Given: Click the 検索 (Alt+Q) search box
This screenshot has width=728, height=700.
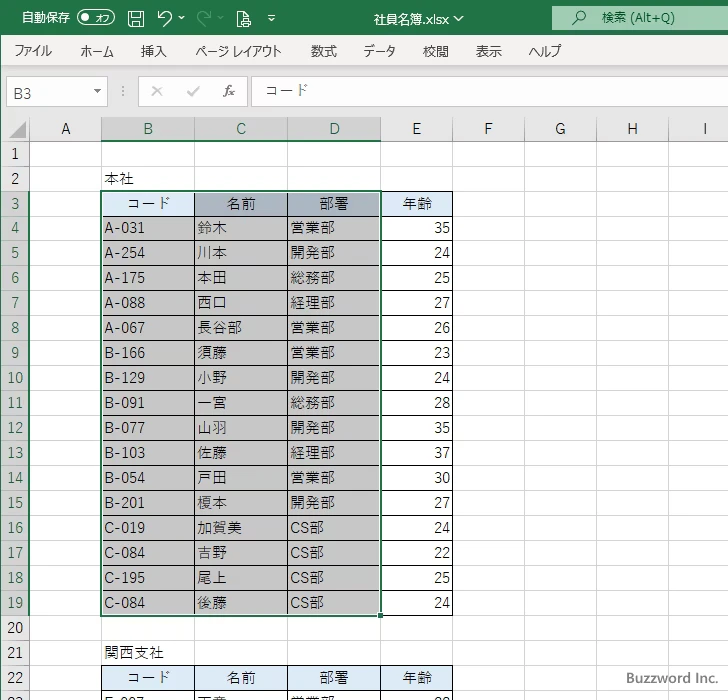Looking at the screenshot, I should [x=640, y=18].
